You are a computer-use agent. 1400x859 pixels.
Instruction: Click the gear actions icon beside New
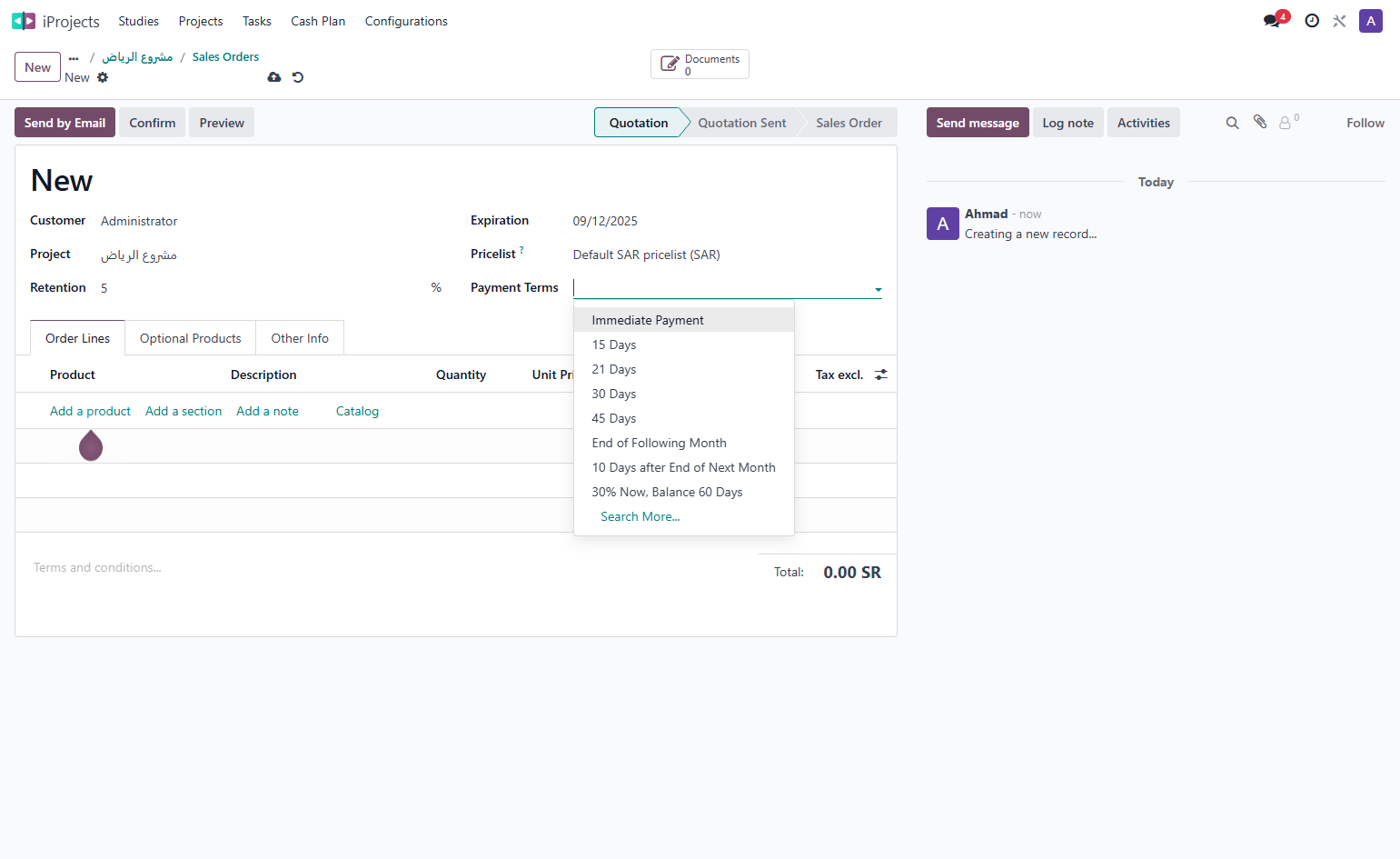103,77
